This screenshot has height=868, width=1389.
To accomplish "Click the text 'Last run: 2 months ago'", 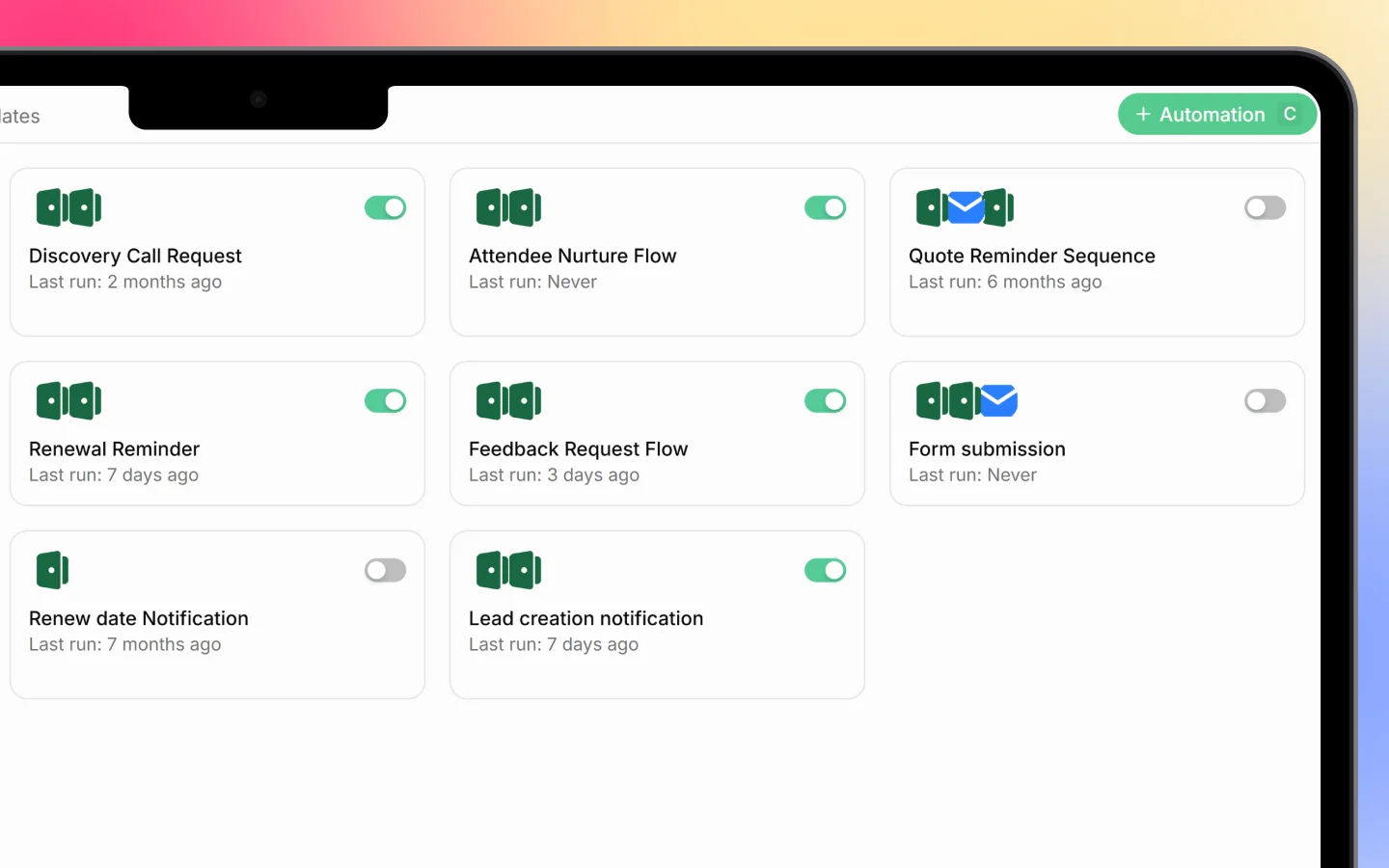I will [x=125, y=282].
